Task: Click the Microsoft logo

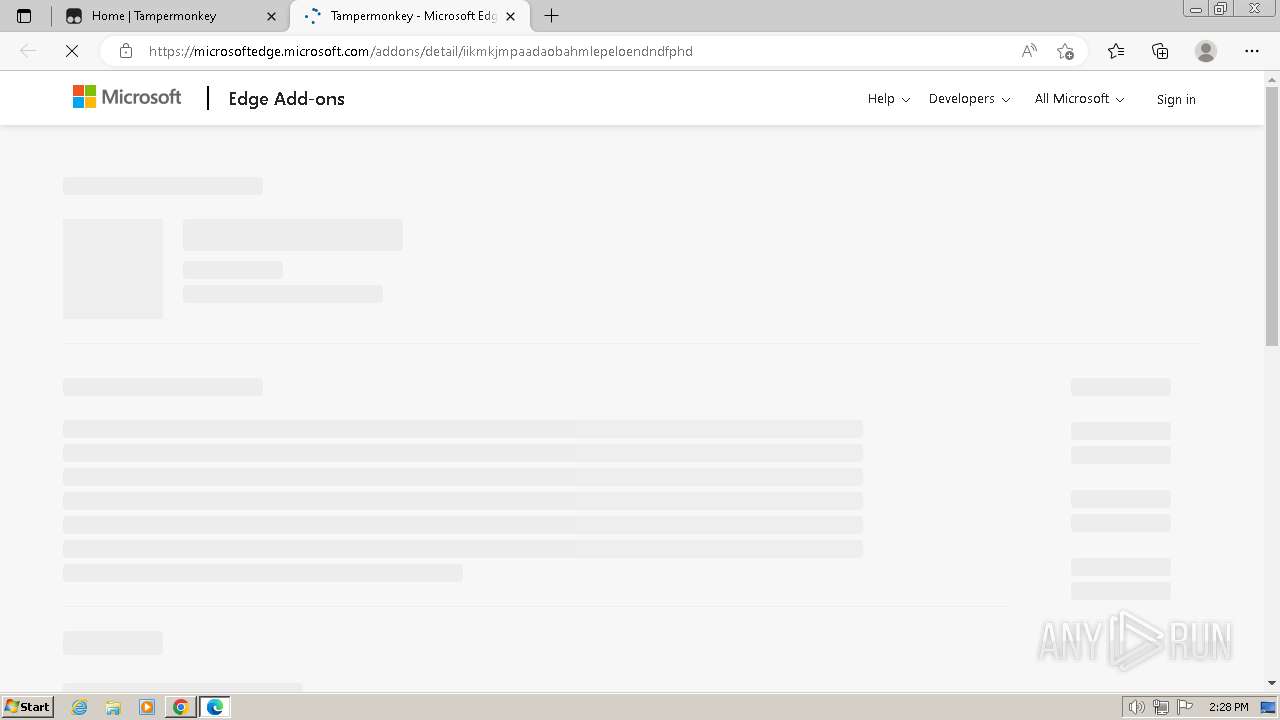Action: [127, 97]
